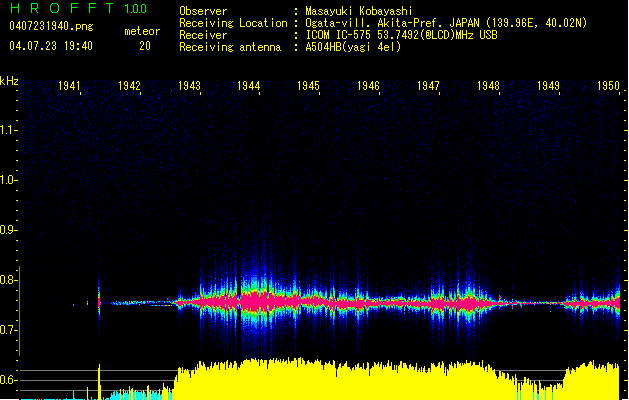Click the 0.7 kHz frequency label
629x400 pixels.
point(8,330)
